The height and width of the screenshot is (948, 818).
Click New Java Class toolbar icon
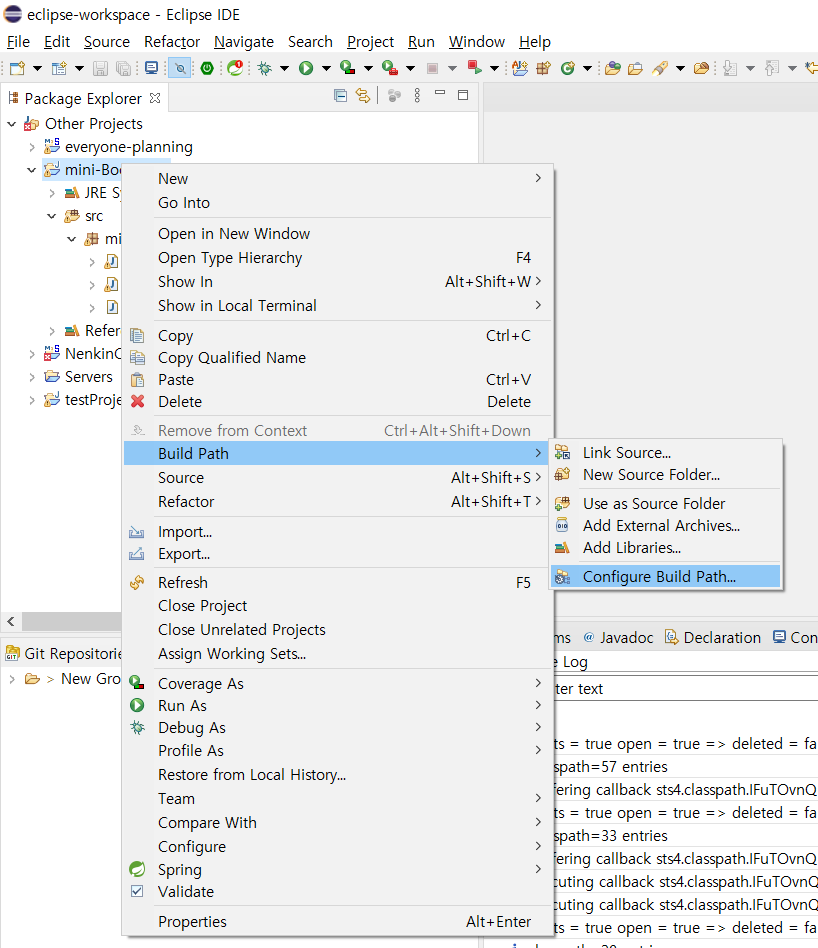(567, 68)
